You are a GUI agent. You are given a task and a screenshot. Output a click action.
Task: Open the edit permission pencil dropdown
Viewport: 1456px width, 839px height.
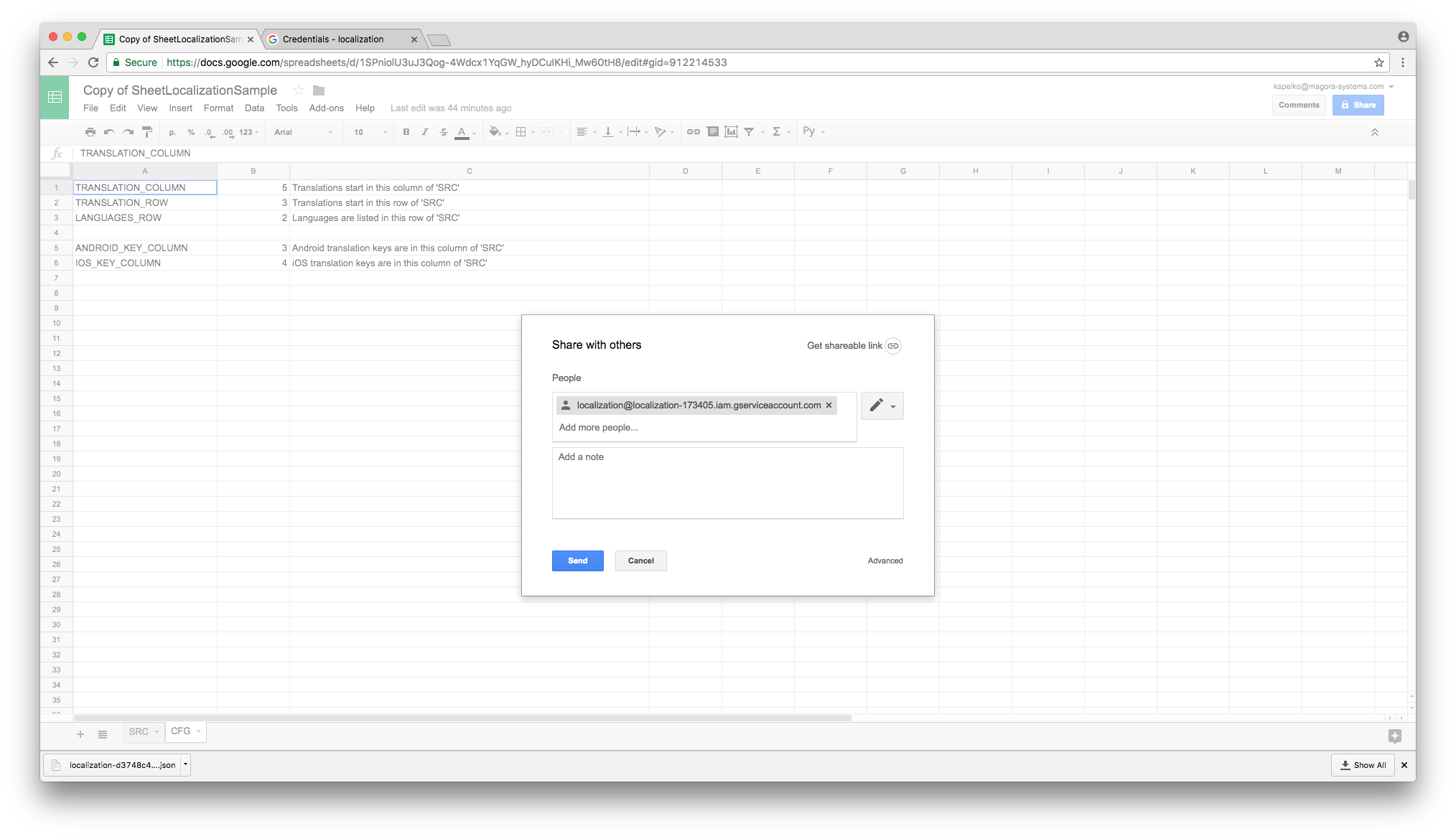click(x=882, y=406)
